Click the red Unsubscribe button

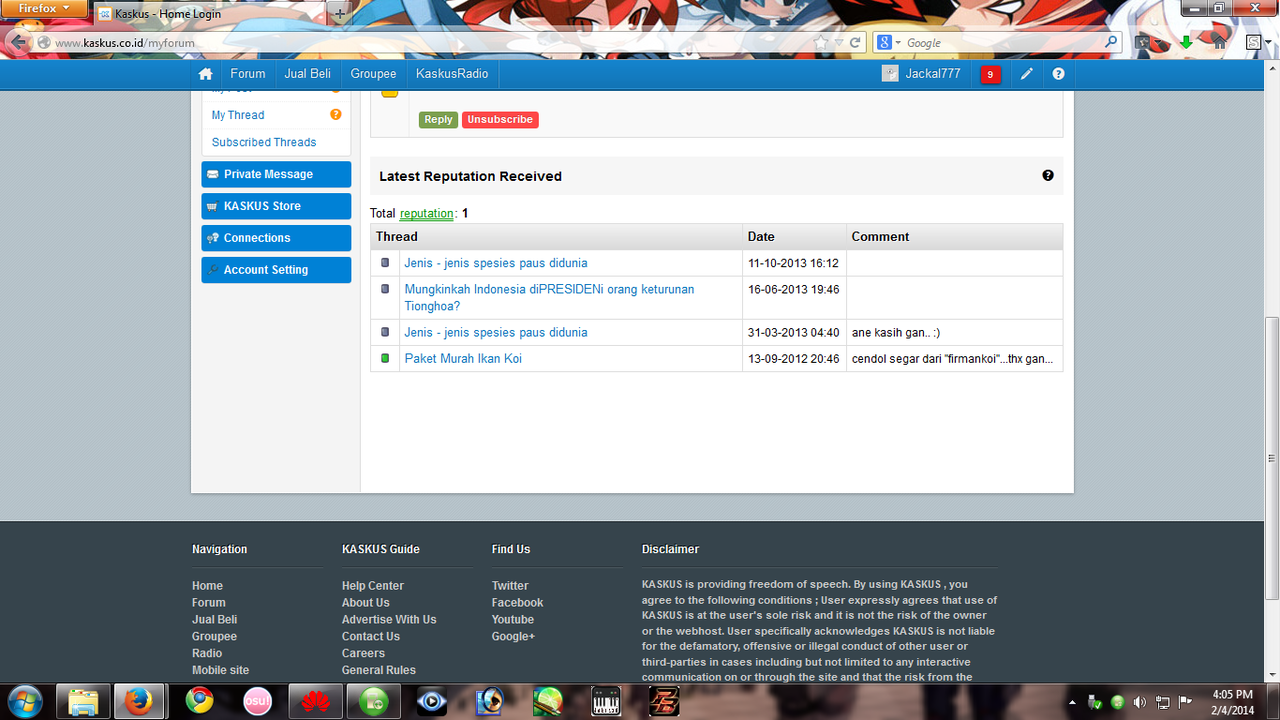point(500,119)
